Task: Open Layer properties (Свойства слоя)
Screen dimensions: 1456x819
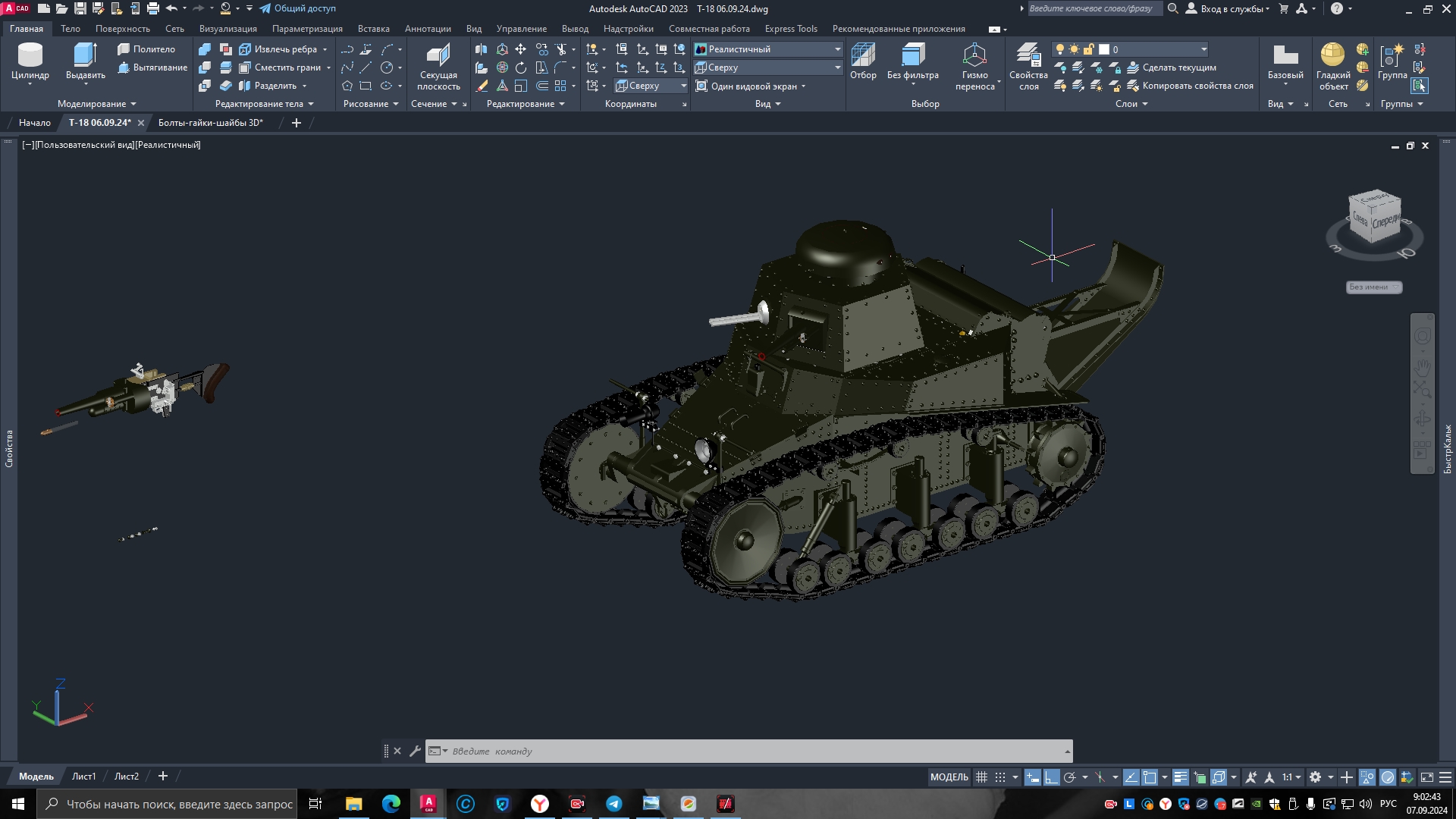Action: [1028, 67]
